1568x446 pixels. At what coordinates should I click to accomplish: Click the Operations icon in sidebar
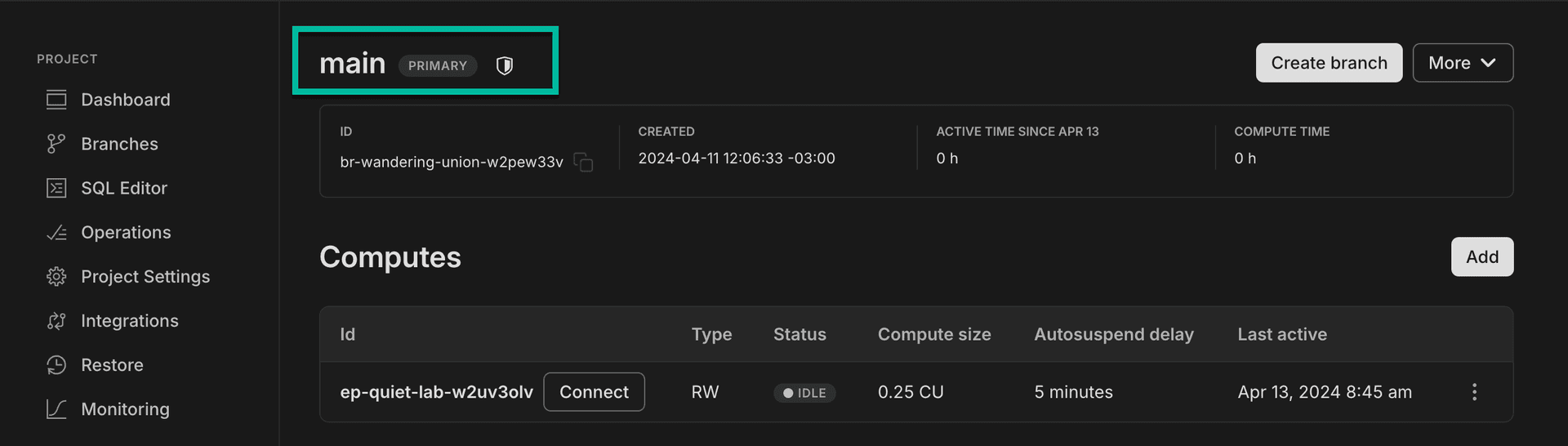point(56,233)
